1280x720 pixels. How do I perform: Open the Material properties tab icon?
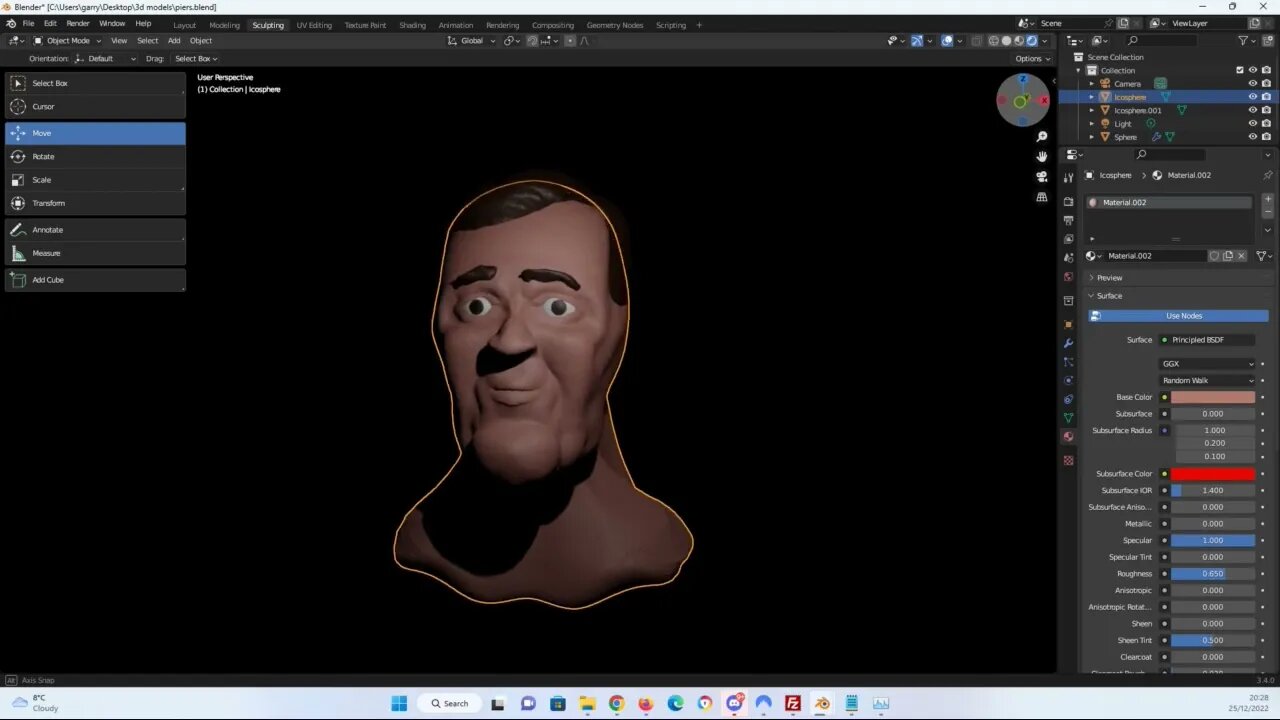[x=1068, y=437]
